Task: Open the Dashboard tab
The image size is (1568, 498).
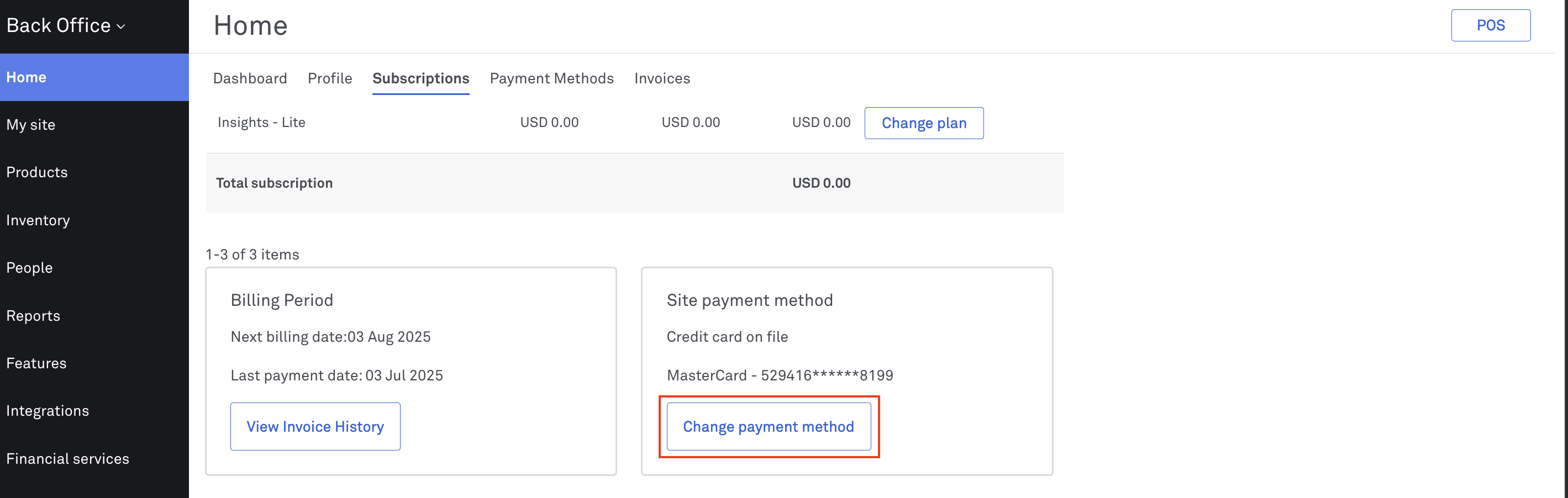Action: tap(250, 78)
